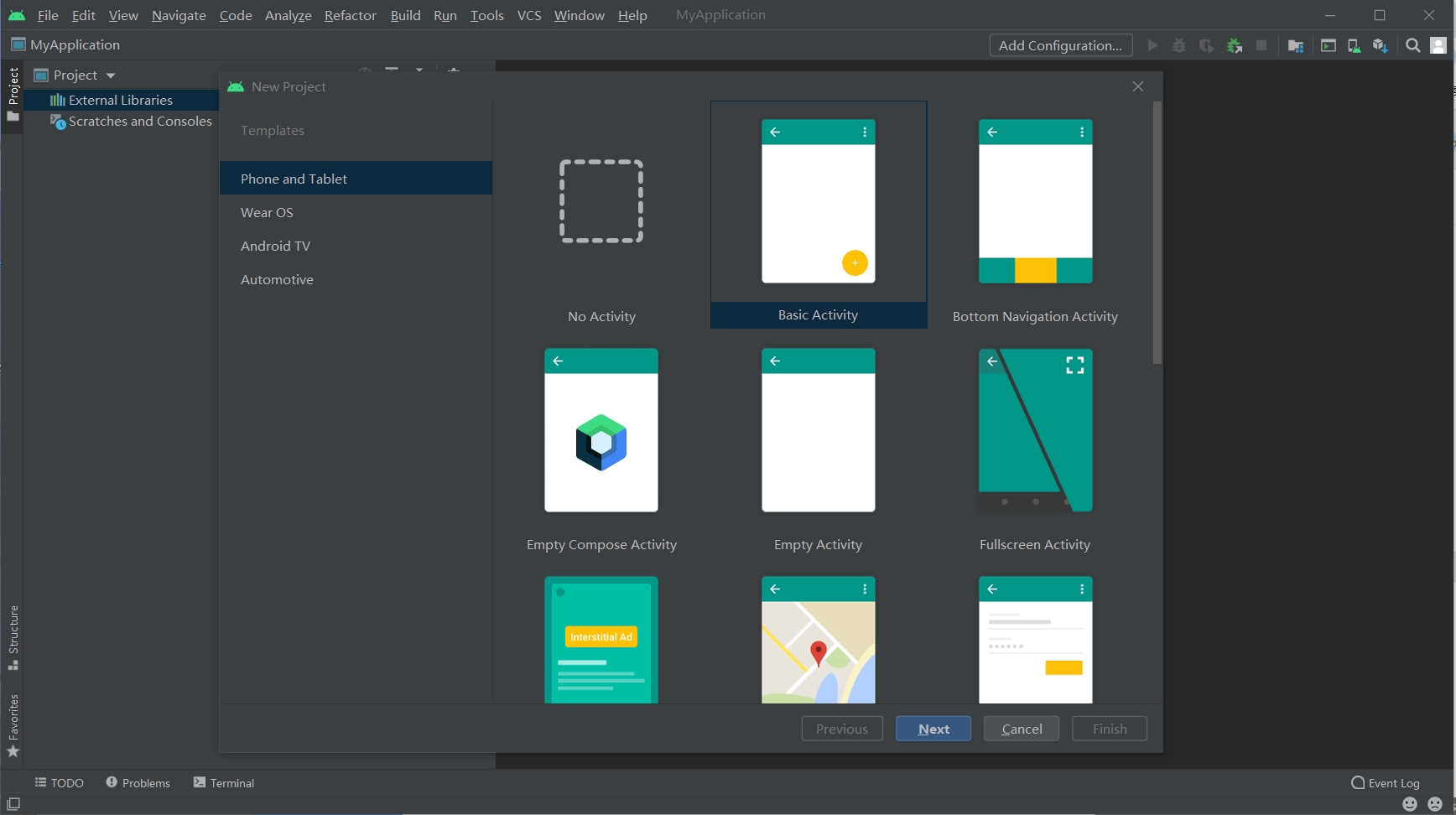Screen dimensions: 1456x815
Task: Open the Run Anything toolbar icon
Action: 1329,45
